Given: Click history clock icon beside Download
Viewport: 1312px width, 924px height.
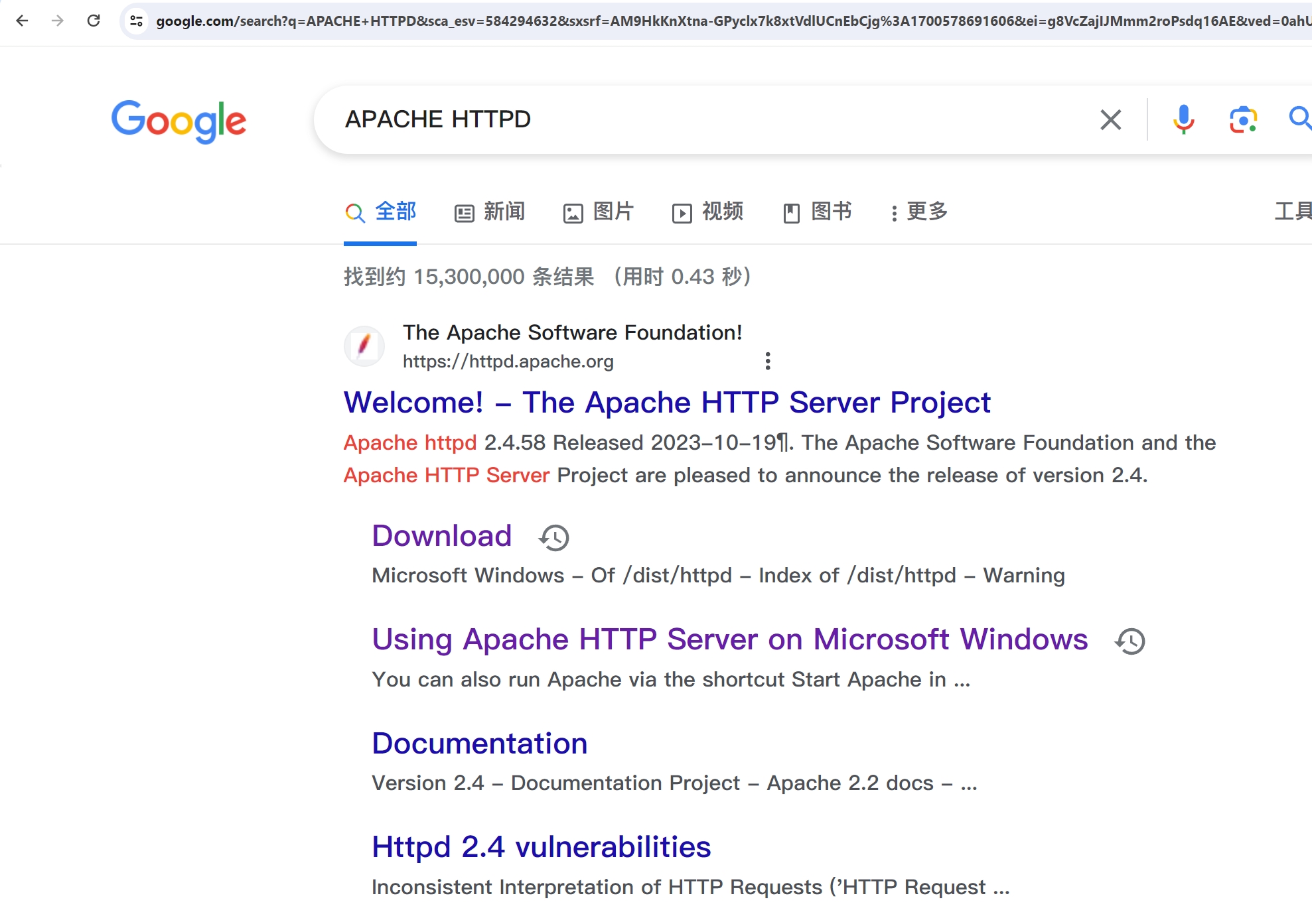Looking at the screenshot, I should tap(554, 537).
